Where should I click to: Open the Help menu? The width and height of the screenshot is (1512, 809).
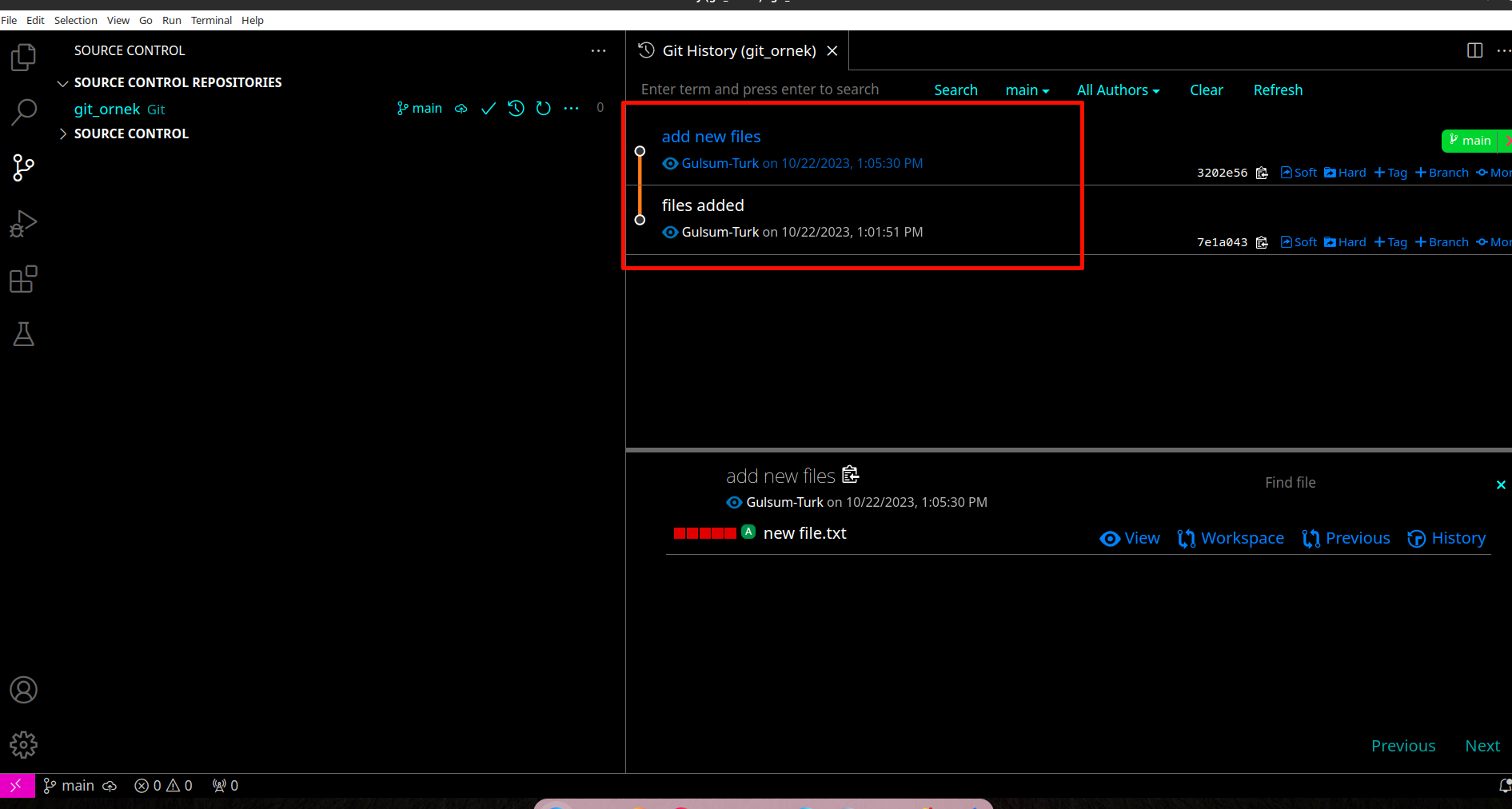pyautogui.click(x=253, y=20)
